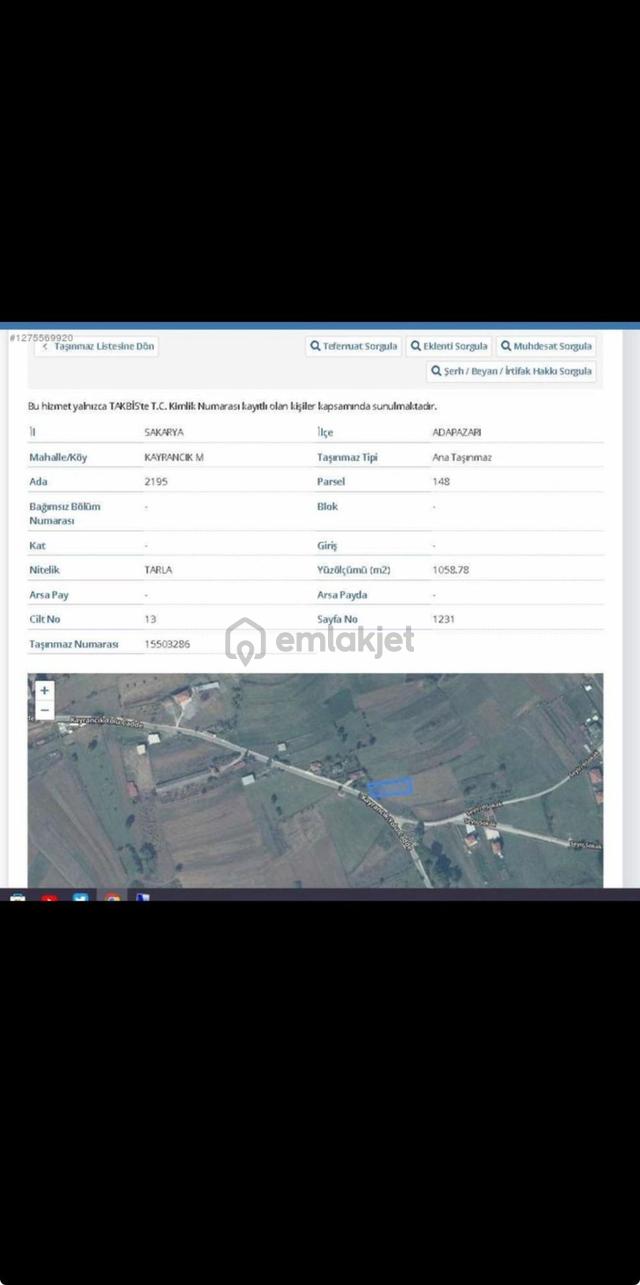This screenshot has width=640, height=1285.
Task: Select the Ana Taşınmaz type value
Action: pos(462,457)
